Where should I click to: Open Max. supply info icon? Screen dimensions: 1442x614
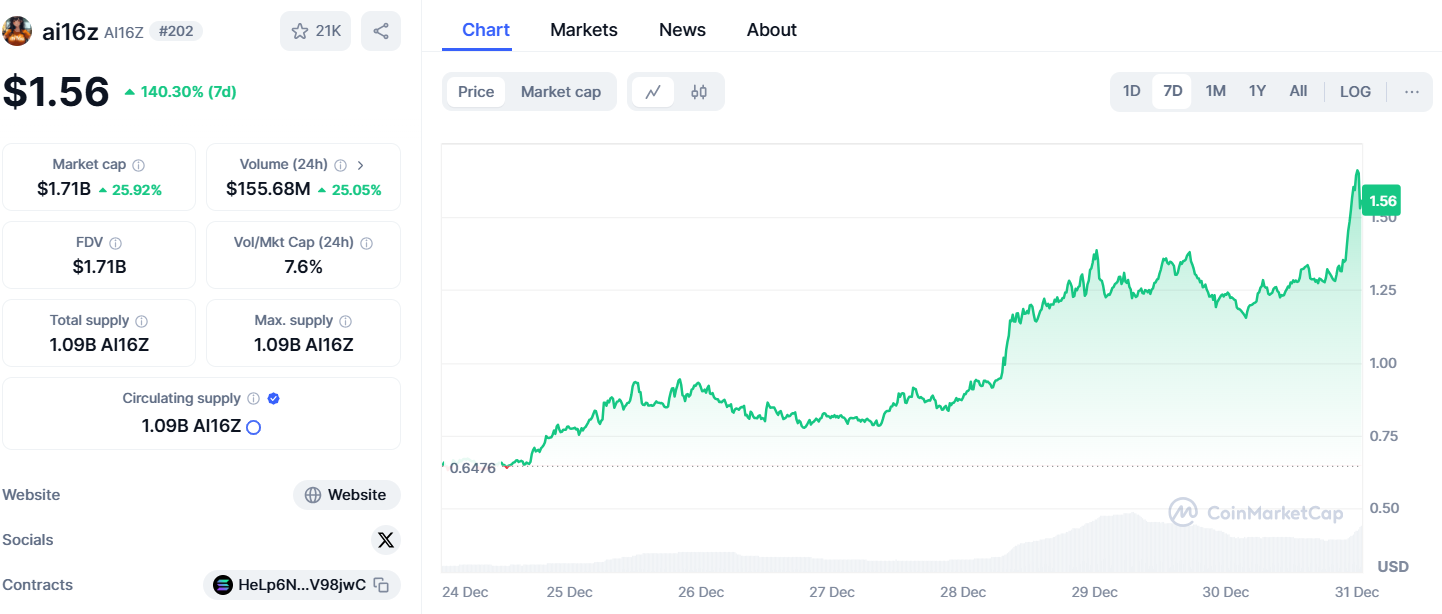[345, 321]
